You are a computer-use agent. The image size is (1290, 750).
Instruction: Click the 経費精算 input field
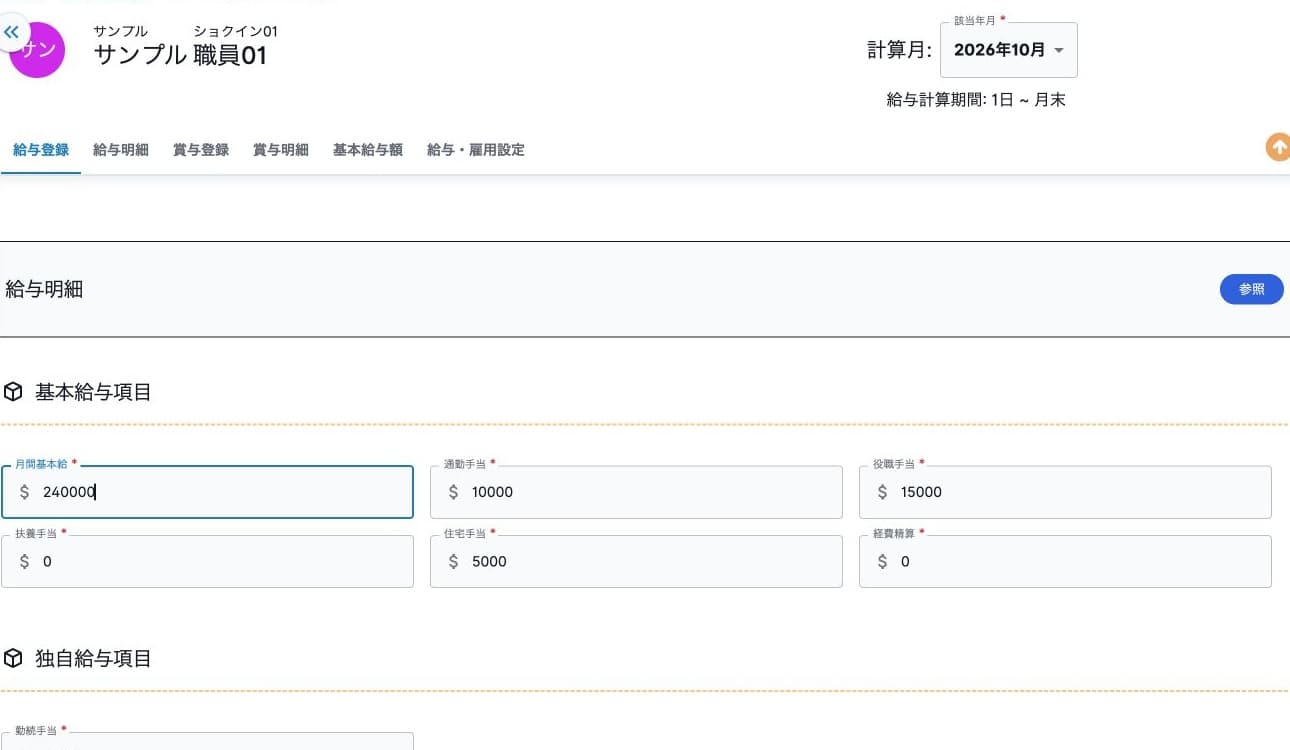tap(1065, 561)
